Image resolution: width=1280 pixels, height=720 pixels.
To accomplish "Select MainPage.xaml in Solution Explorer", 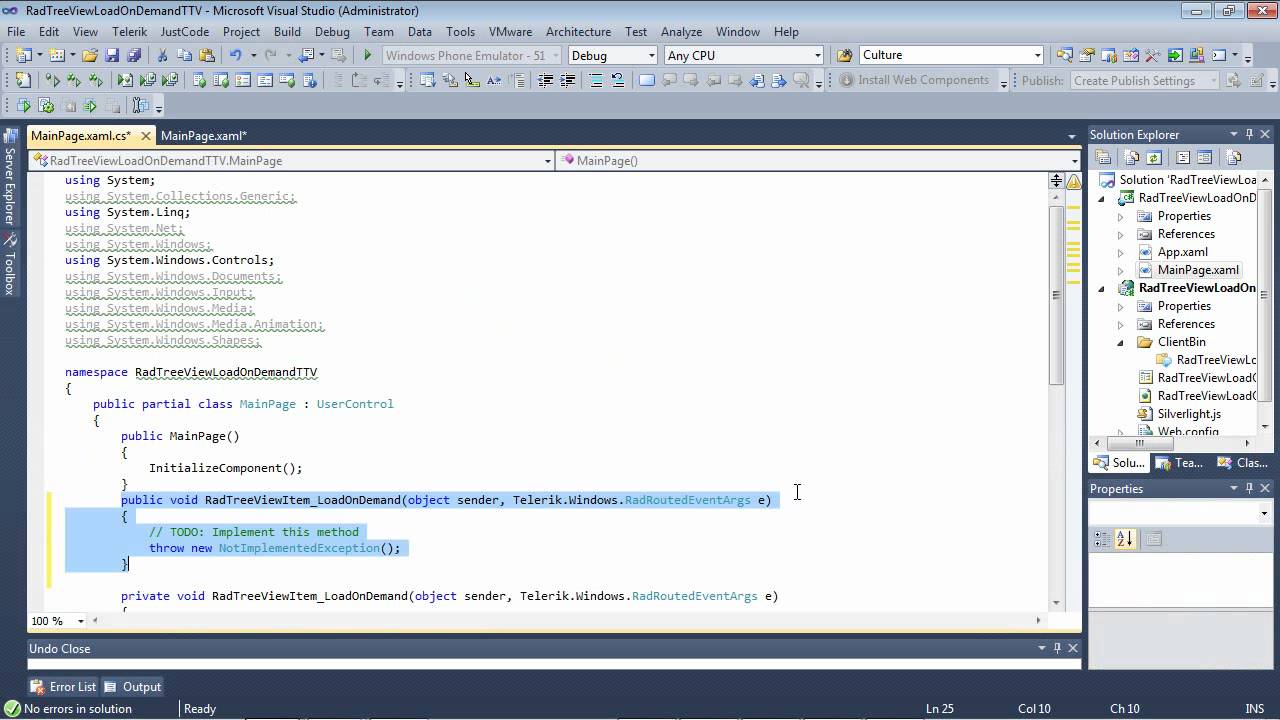I will pos(1198,270).
